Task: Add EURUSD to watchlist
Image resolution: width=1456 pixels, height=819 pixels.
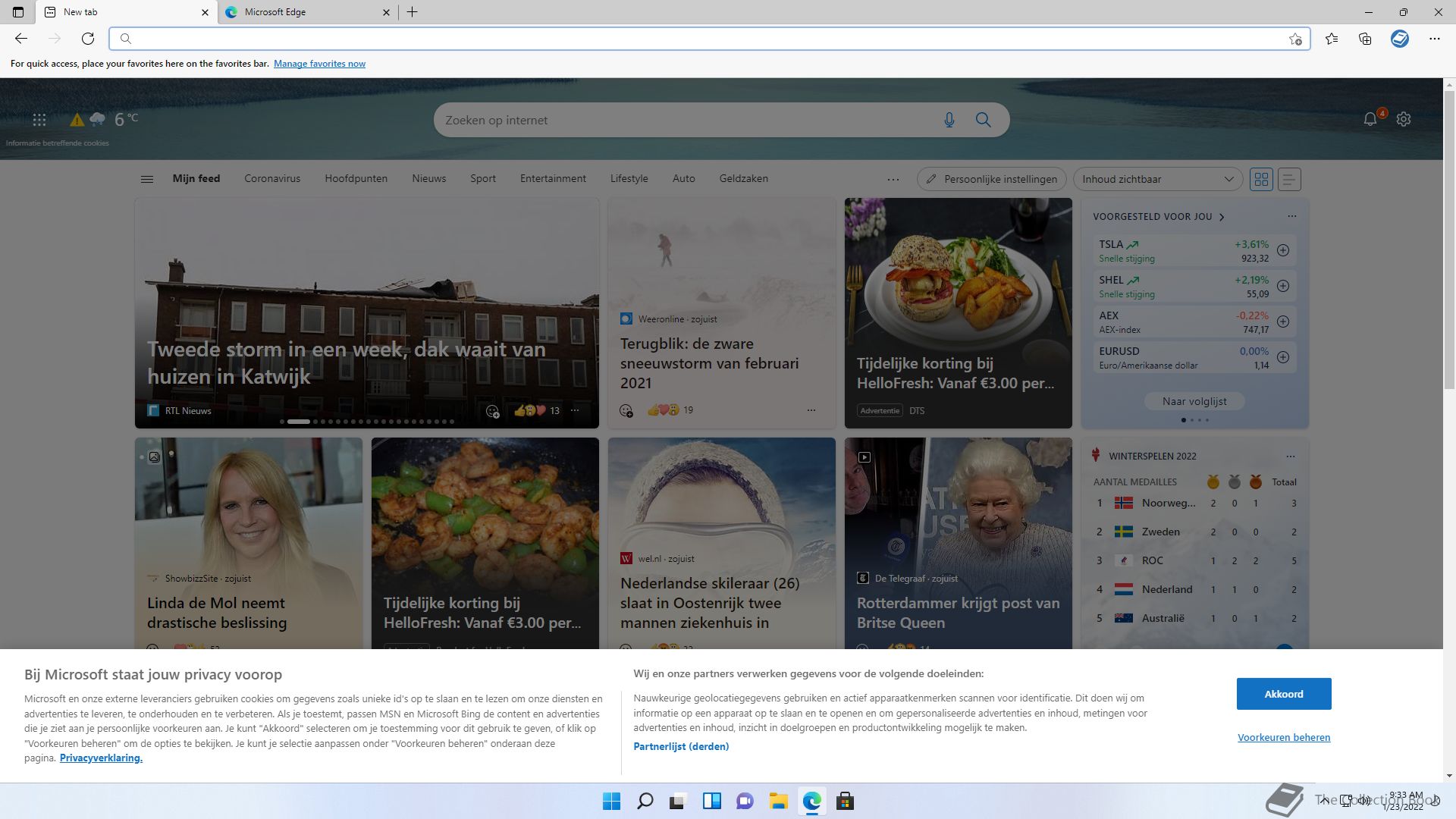Action: tap(1283, 357)
